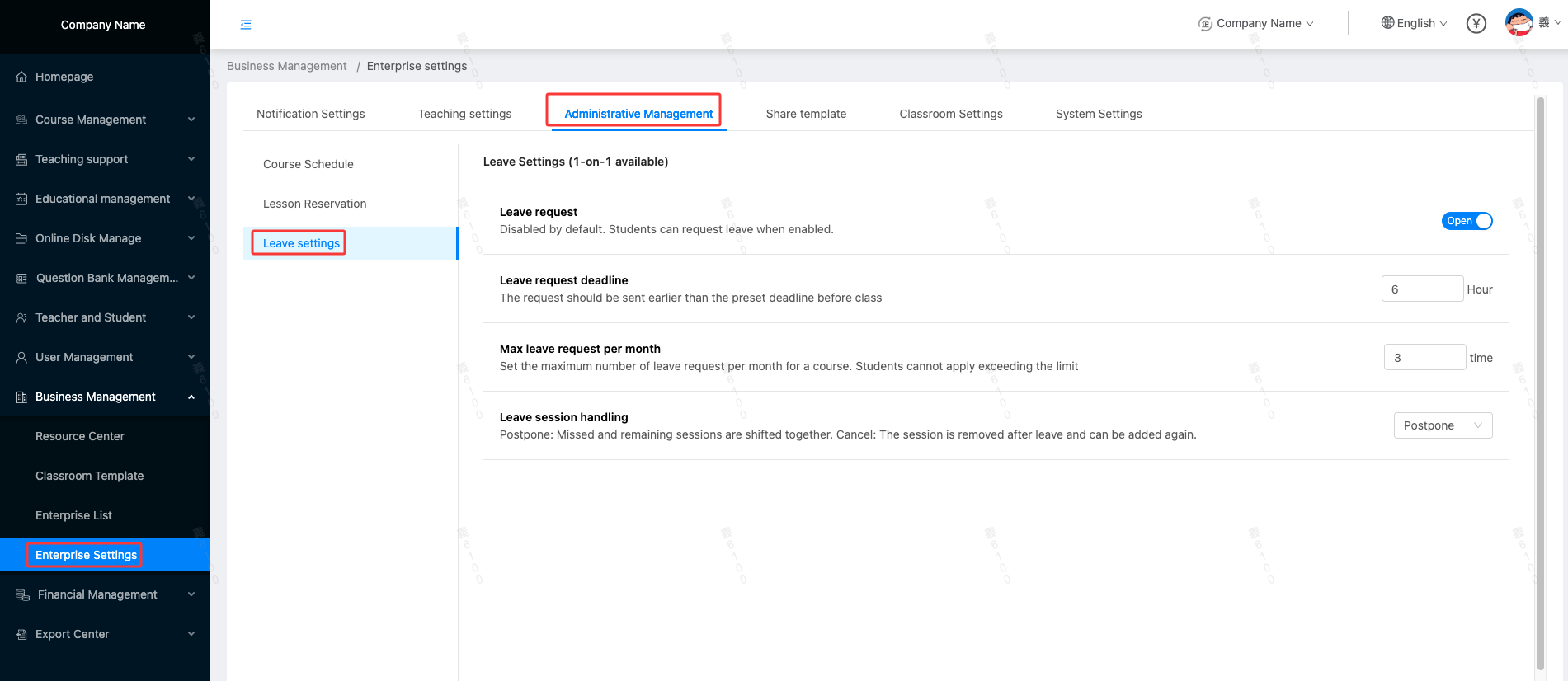Click the yen currency icon in header

pyautogui.click(x=1476, y=24)
